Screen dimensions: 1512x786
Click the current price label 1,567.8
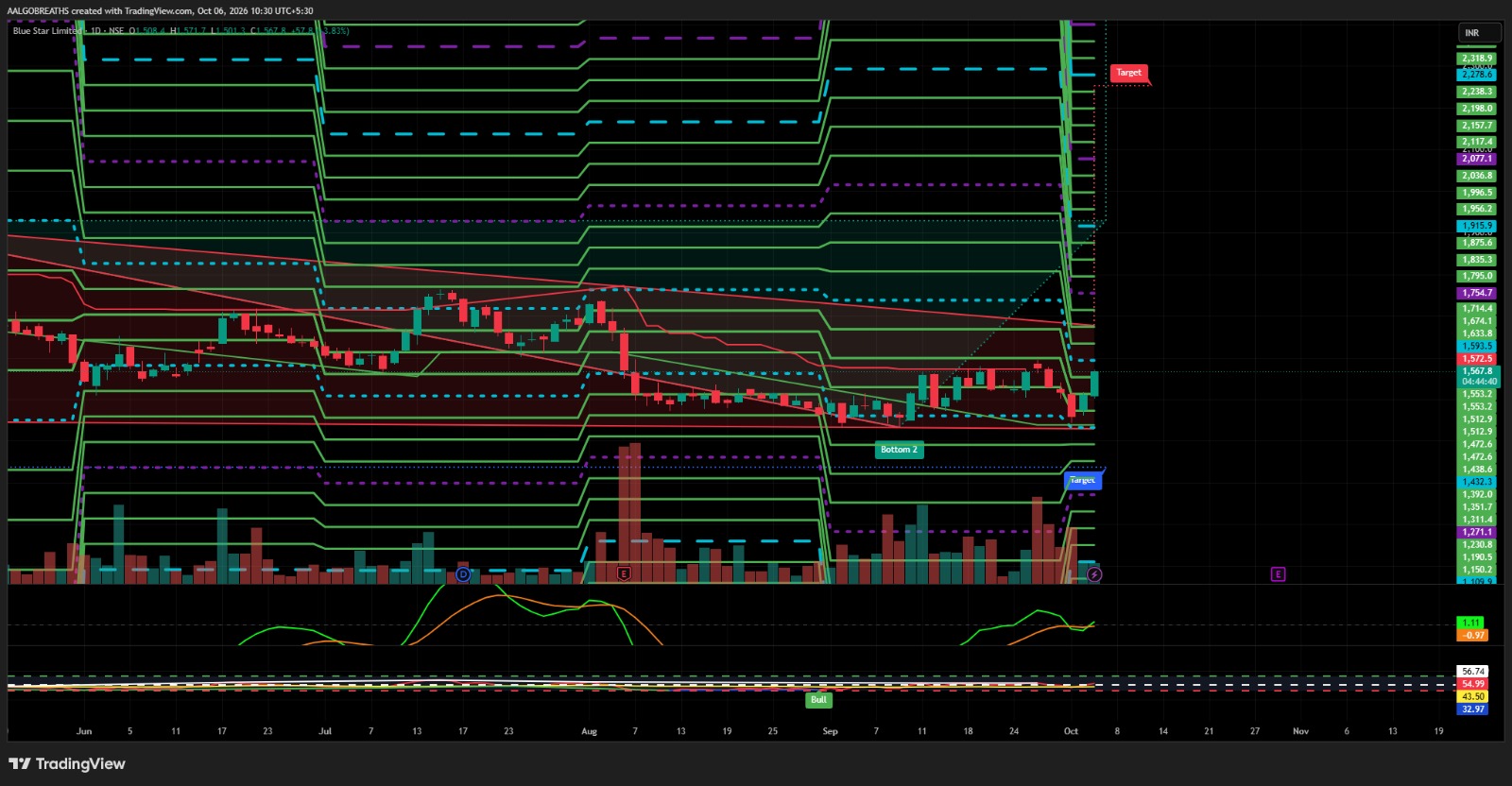[x=1477, y=371]
